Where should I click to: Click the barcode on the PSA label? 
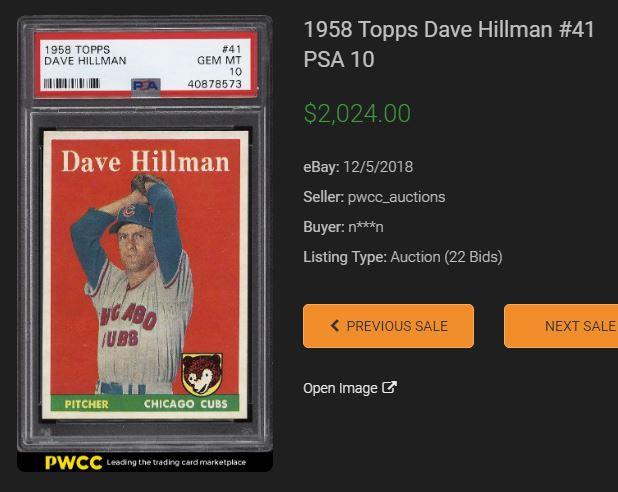click(72, 83)
